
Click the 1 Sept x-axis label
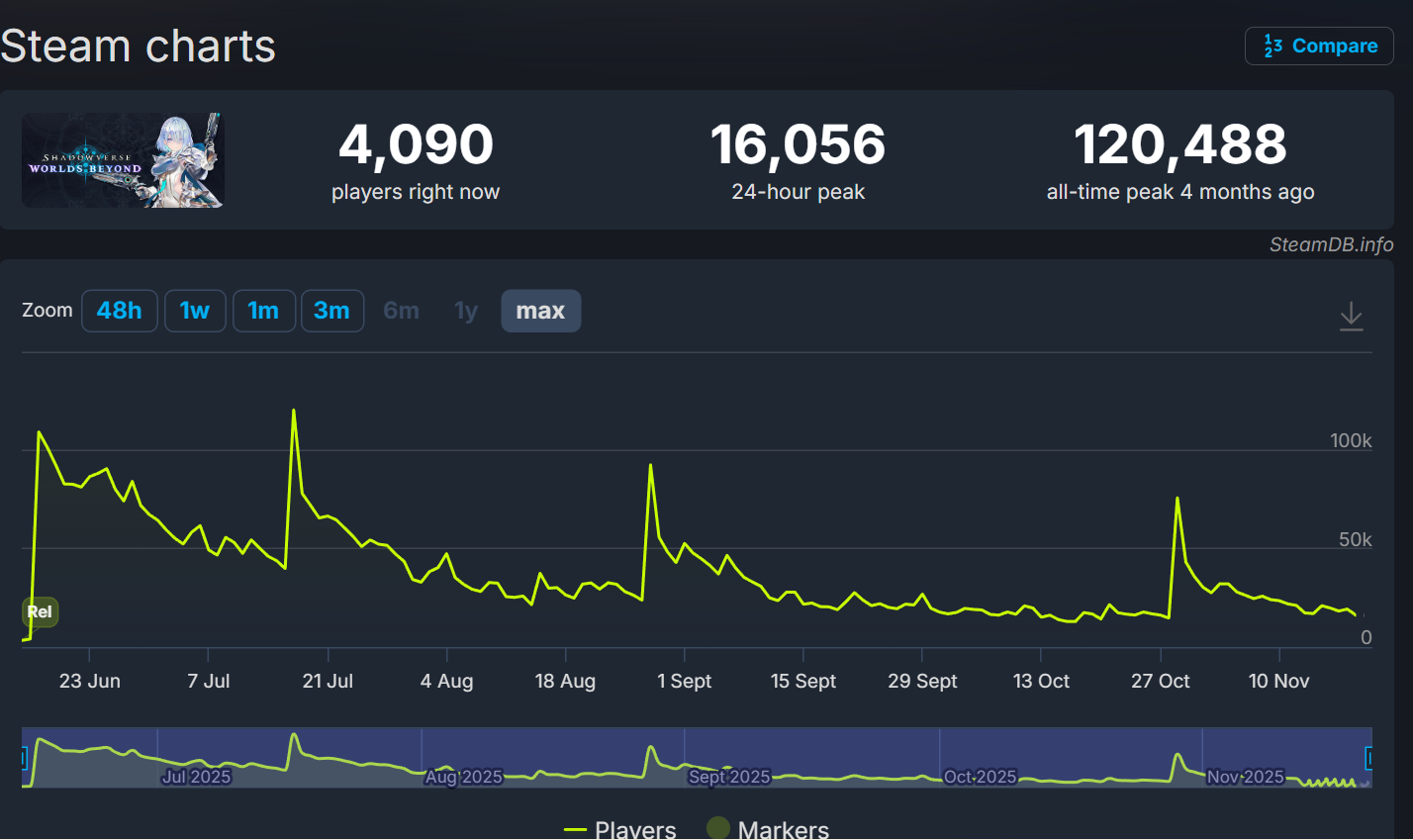click(685, 681)
